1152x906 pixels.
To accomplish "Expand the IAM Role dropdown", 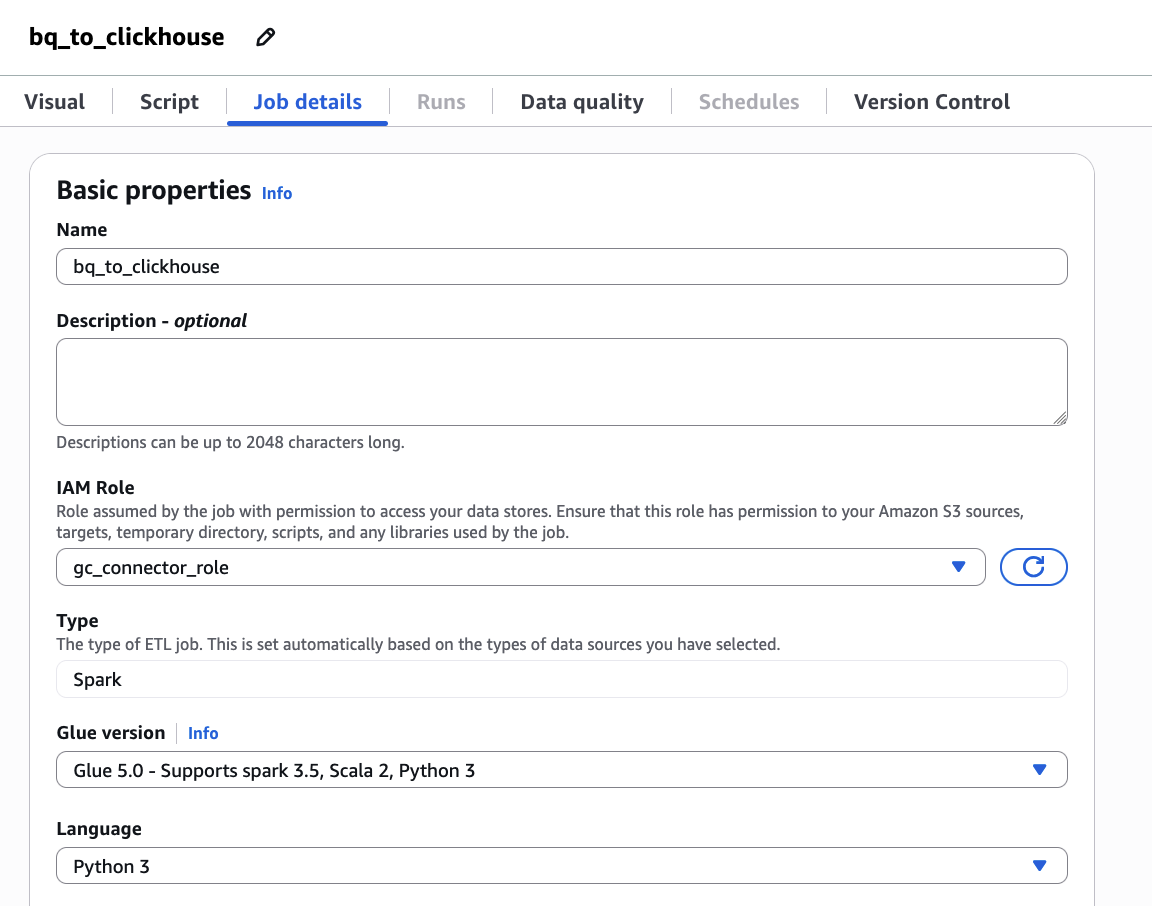I will pos(958,567).
